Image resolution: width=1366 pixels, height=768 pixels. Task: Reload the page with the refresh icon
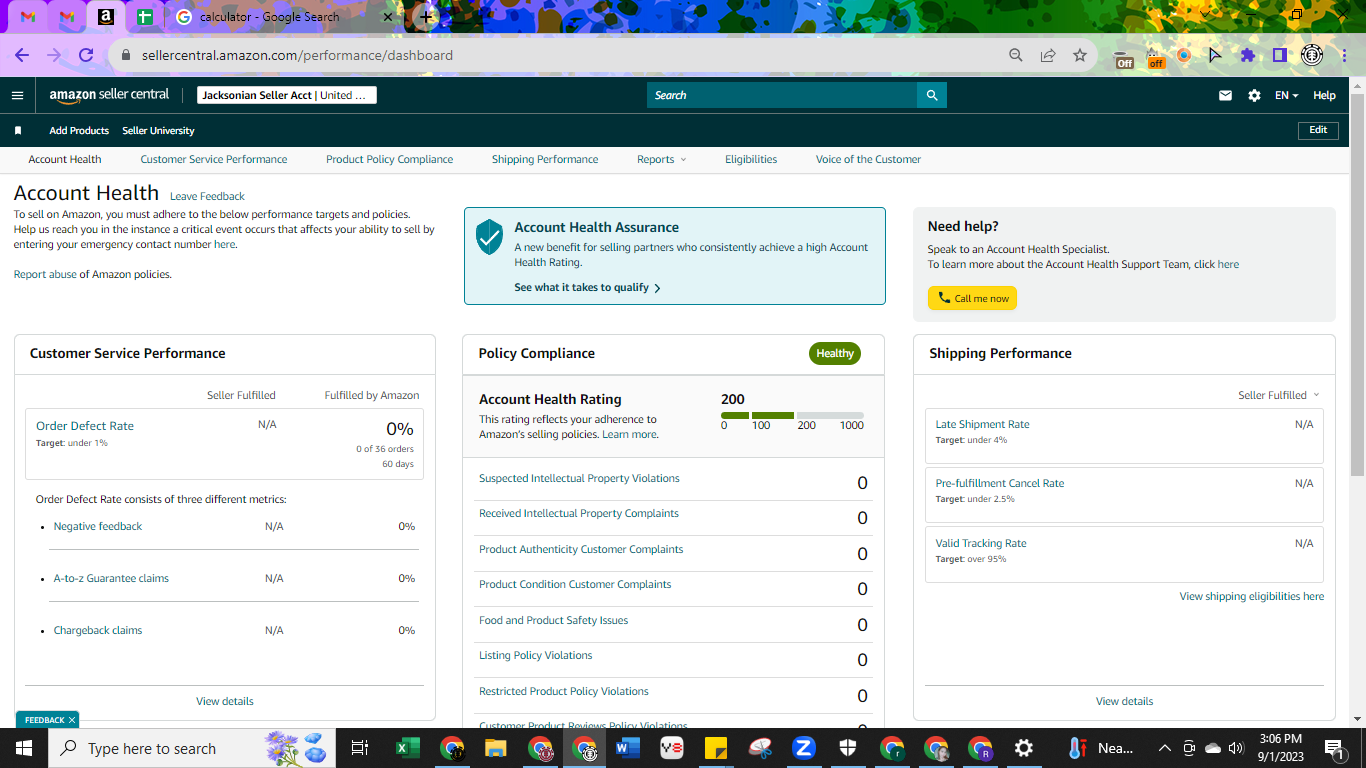(86, 55)
